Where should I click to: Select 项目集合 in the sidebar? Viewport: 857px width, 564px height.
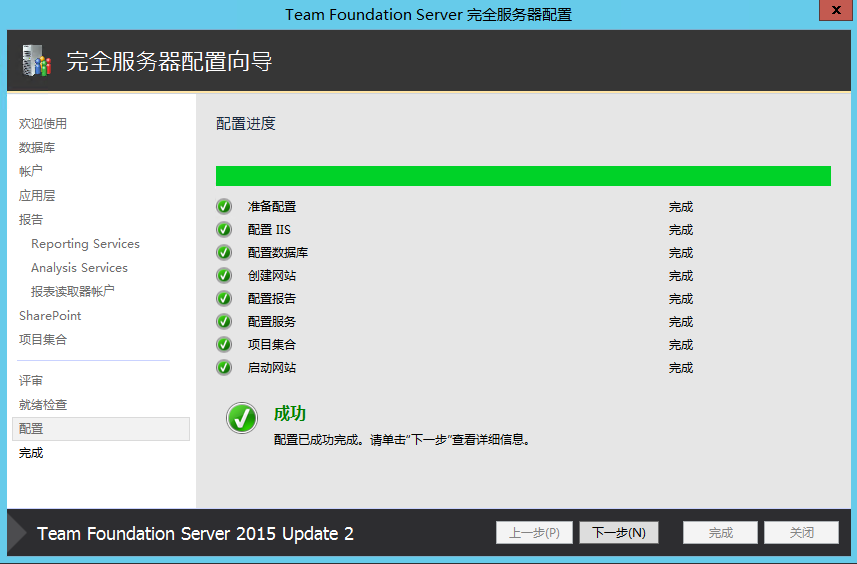click(x=43, y=339)
